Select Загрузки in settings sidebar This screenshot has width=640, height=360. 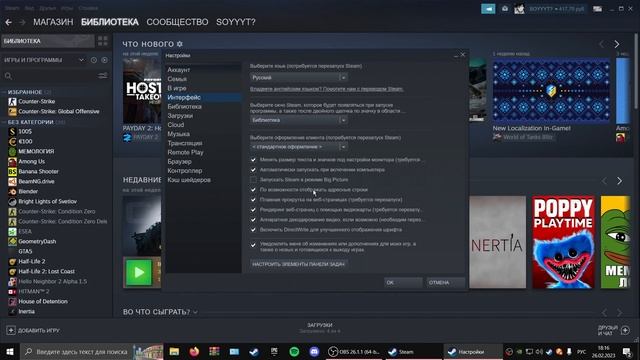tap(180, 116)
